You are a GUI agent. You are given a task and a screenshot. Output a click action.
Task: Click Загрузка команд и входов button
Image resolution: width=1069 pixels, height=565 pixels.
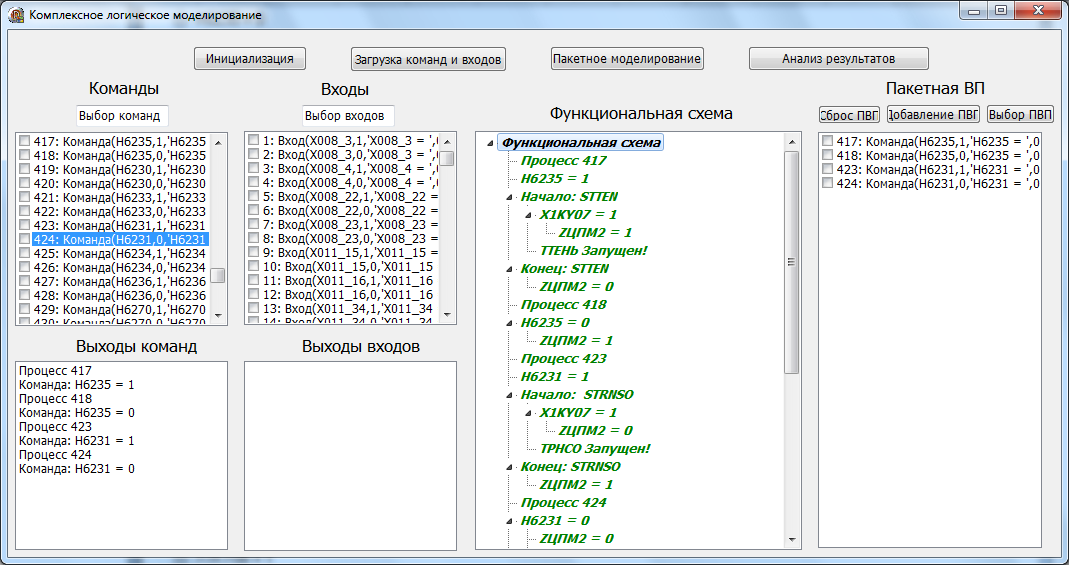(x=428, y=59)
